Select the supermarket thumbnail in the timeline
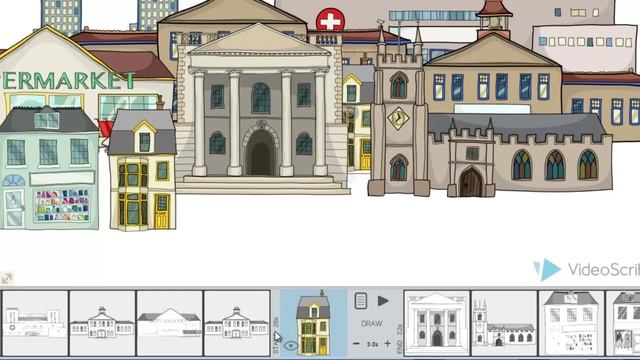The width and height of the screenshot is (640, 360). (x=170, y=323)
